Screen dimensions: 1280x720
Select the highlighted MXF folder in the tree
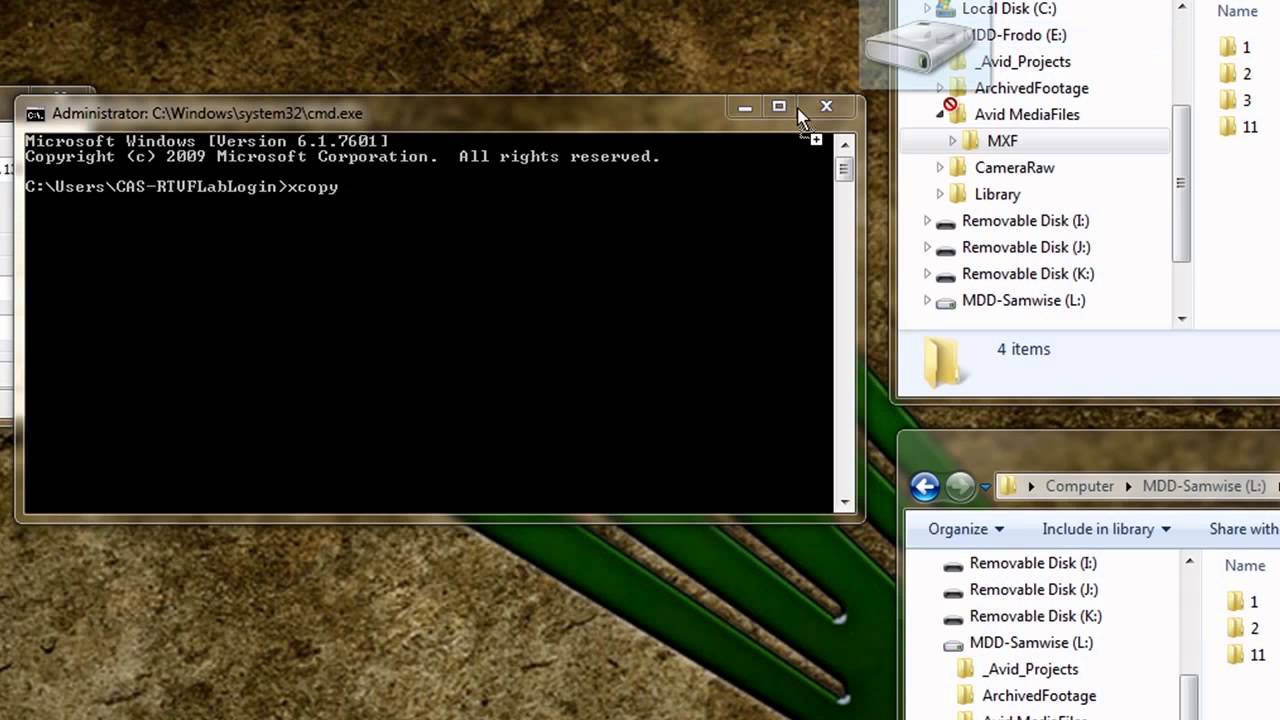point(1002,141)
